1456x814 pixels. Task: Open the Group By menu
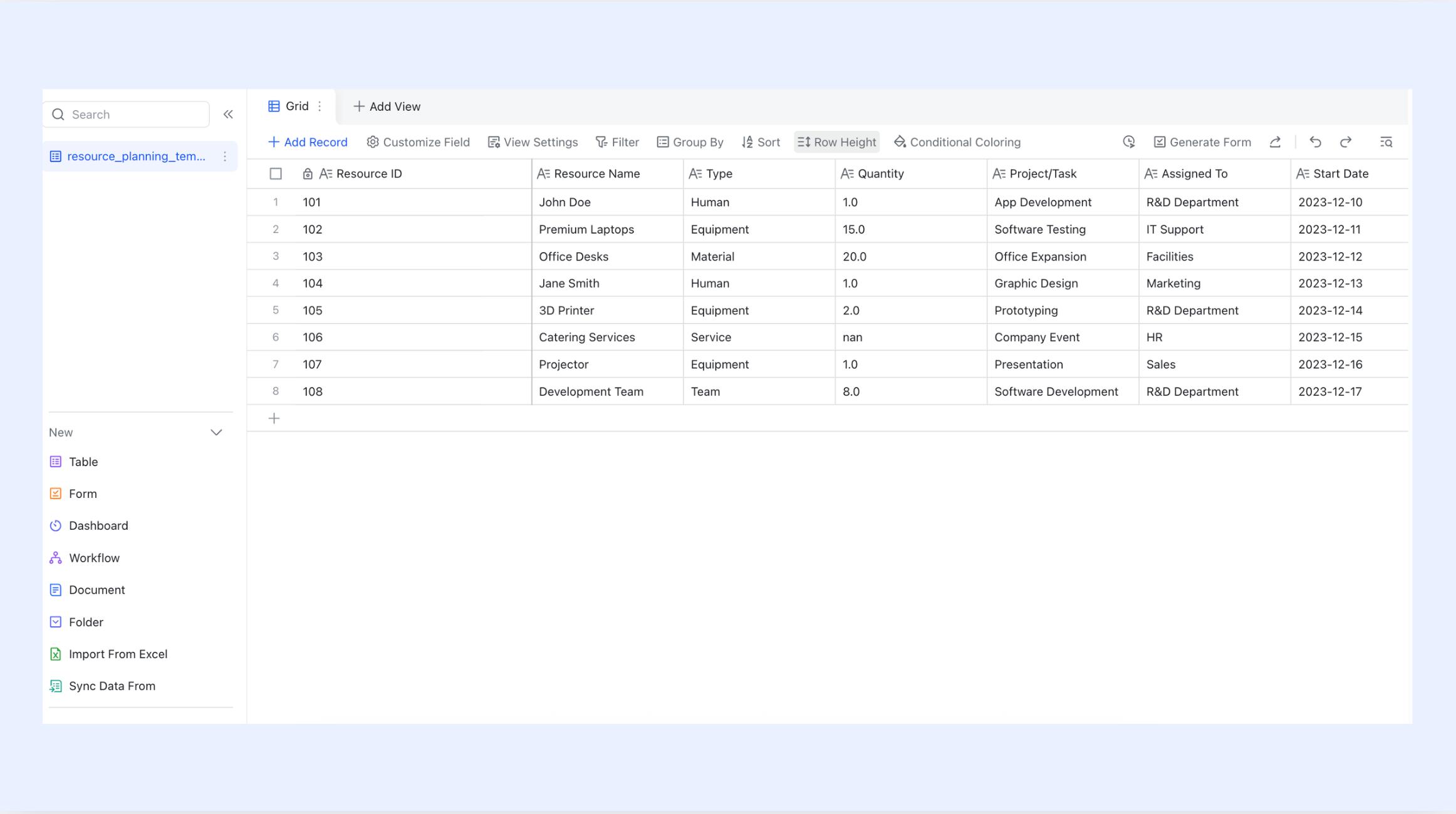pos(690,142)
